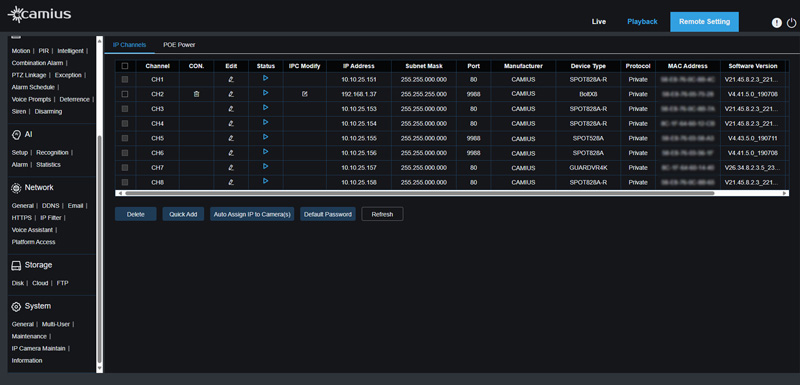Click the table scrollbar right arrow
Viewport: 800px width, 385px height.
[x=785, y=193]
